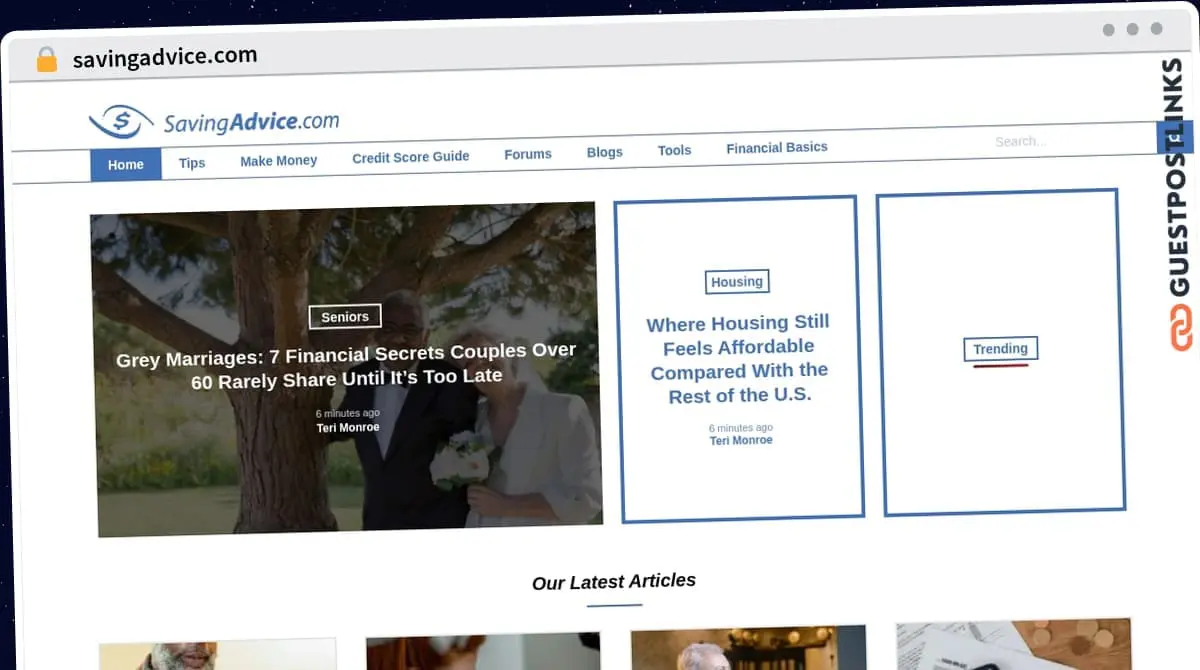The height and width of the screenshot is (670, 1200).
Task: Read the Where Housing Still Feels Affordable article
Action: [x=739, y=358]
